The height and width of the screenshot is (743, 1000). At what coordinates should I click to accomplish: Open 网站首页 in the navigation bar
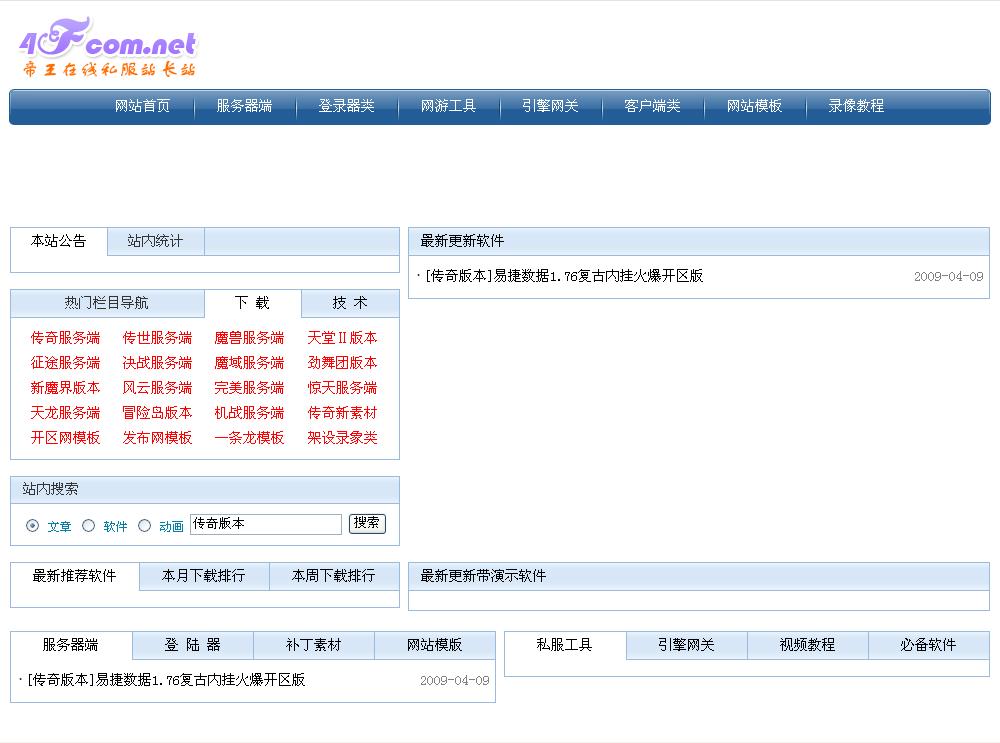(142, 106)
